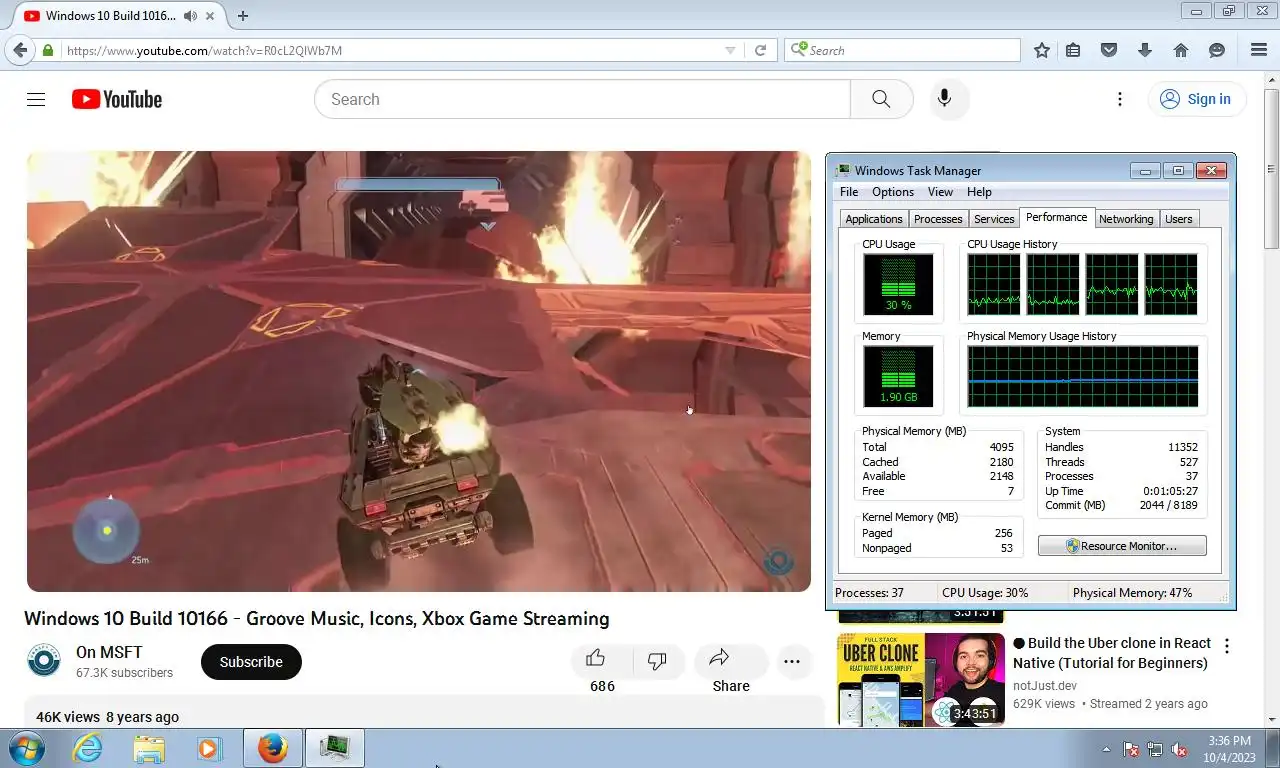Show bookmarks list icon in Firefox toolbar
This screenshot has height=768, width=1280.
[1073, 50]
